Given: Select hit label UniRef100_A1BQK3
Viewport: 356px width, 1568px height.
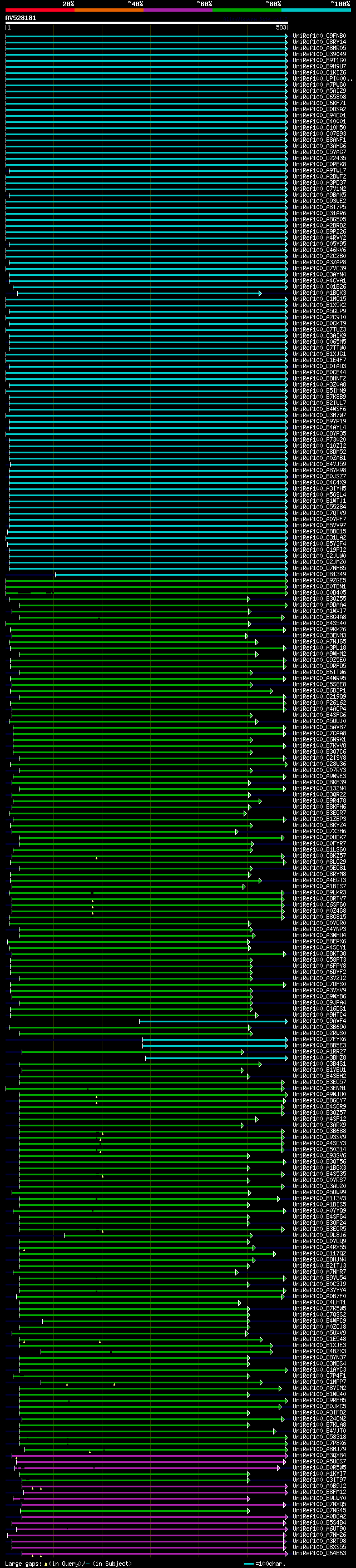Looking at the screenshot, I should point(319,293).
